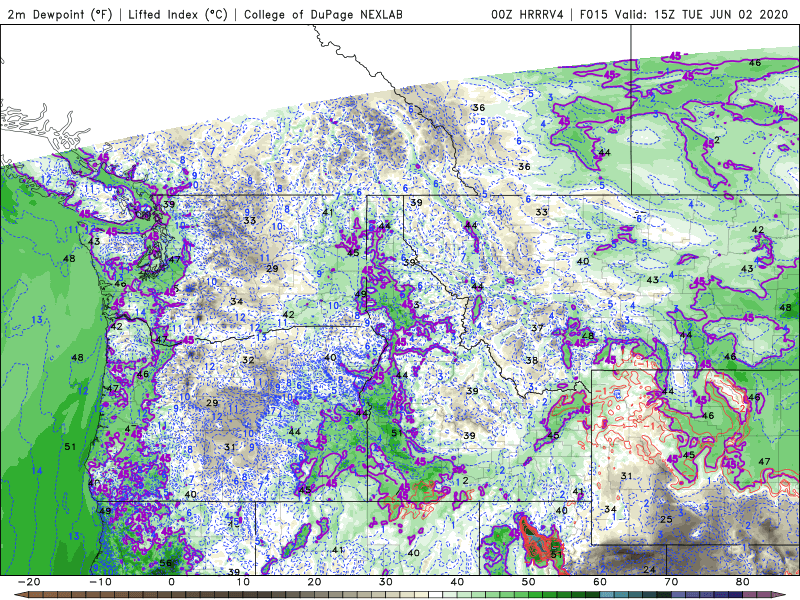Click the 'Lifted Index (°C)' title text

click(178, 14)
